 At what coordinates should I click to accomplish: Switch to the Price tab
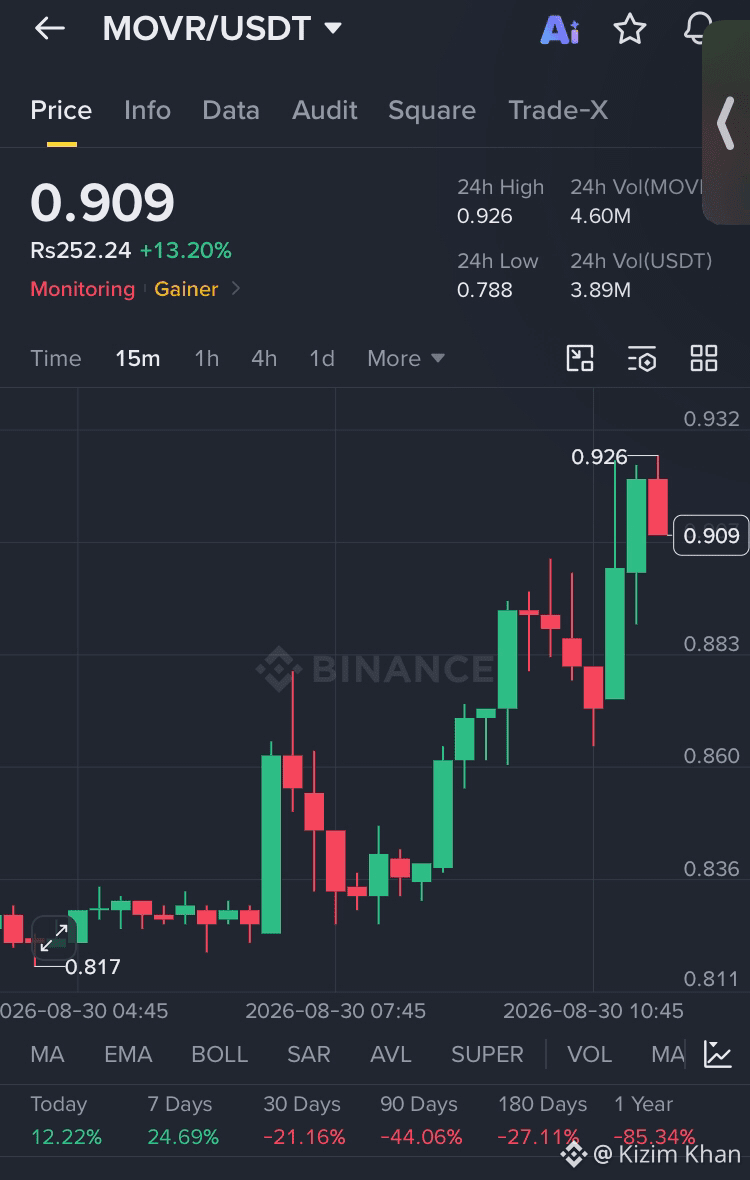(x=61, y=111)
